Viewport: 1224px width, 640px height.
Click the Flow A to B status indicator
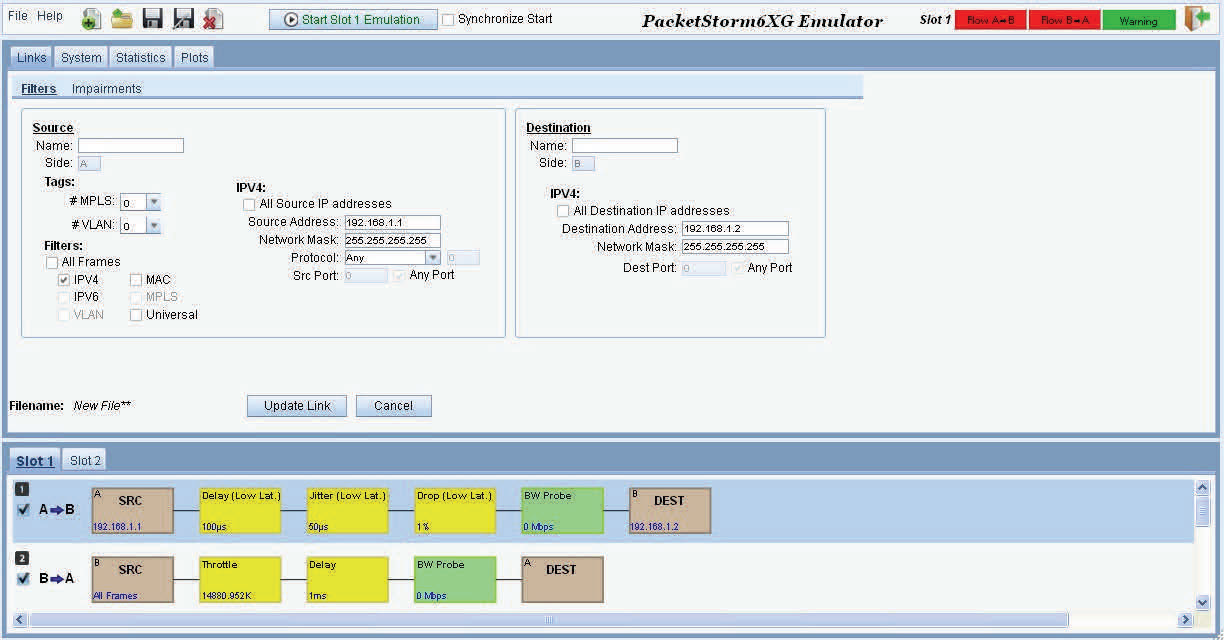[991, 20]
